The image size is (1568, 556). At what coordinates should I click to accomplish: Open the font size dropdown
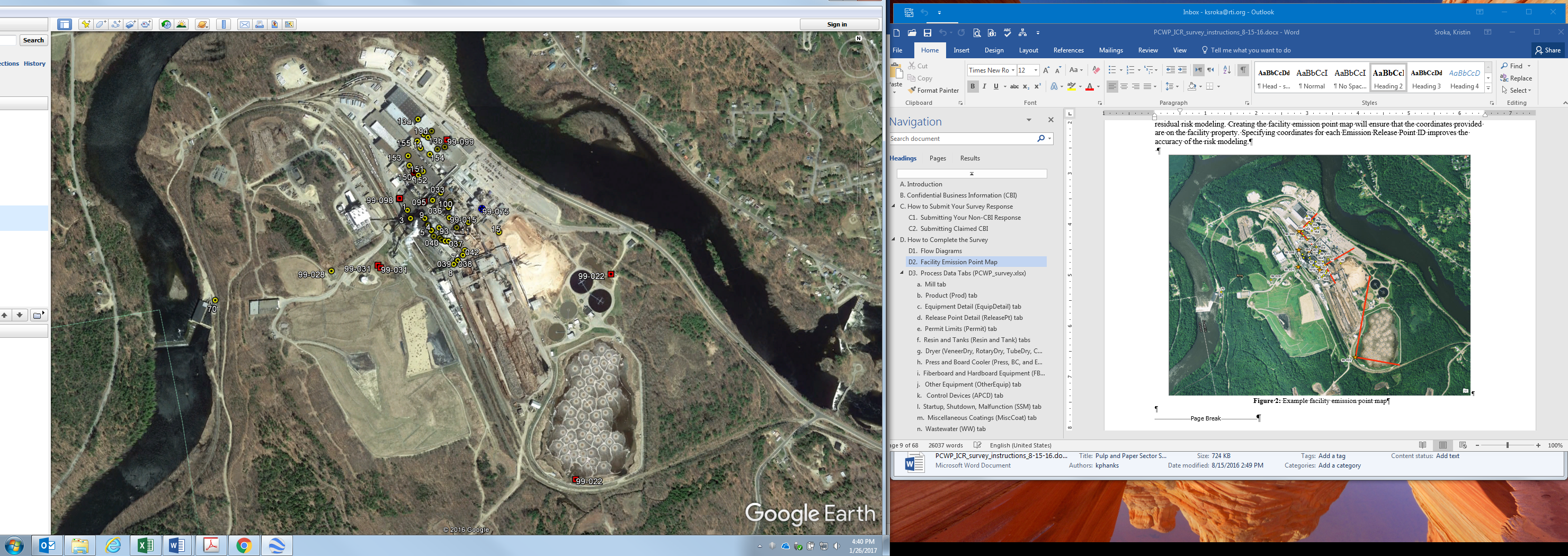1036,70
